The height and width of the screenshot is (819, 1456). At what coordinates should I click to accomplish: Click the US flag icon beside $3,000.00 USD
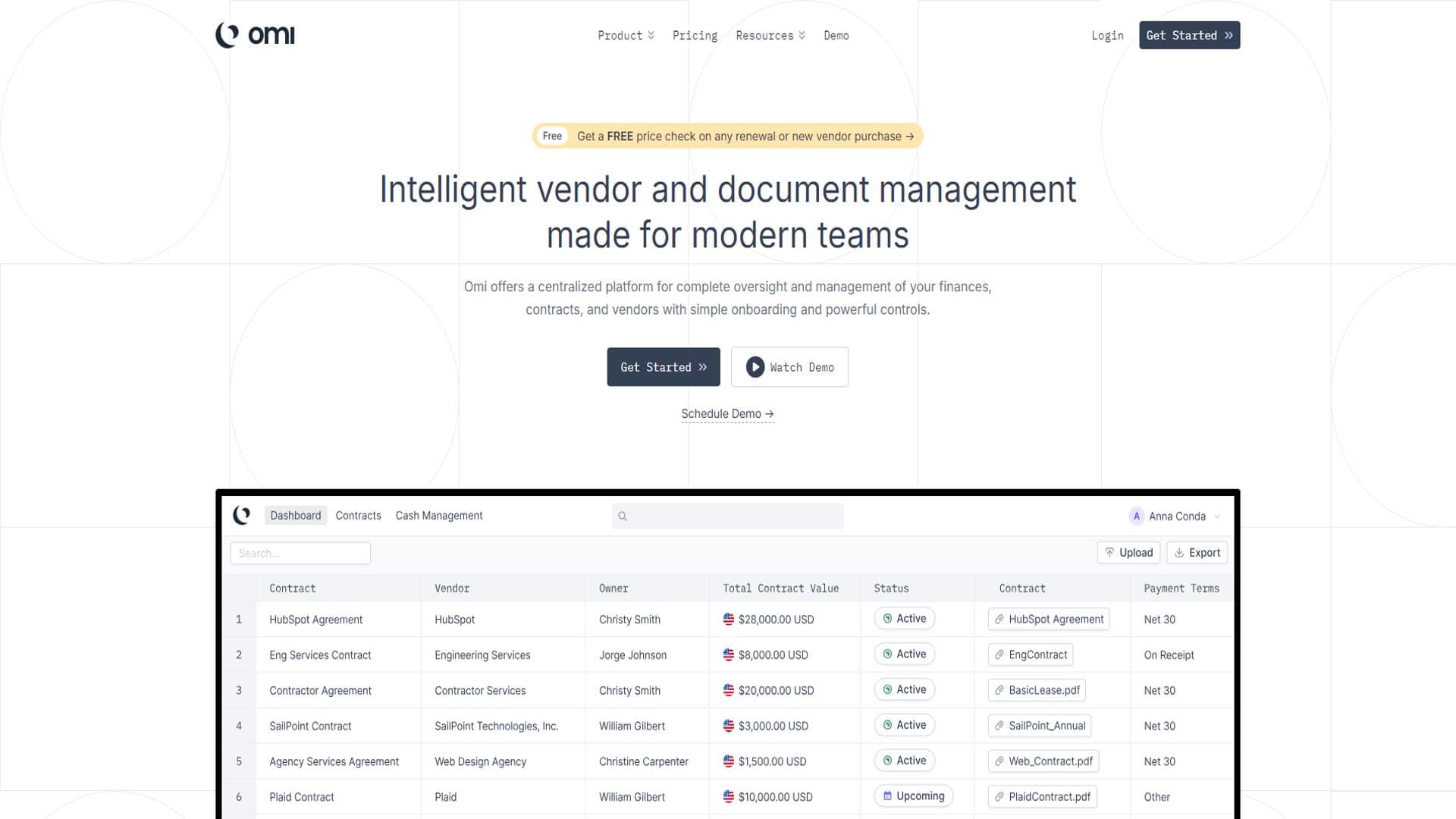click(729, 726)
